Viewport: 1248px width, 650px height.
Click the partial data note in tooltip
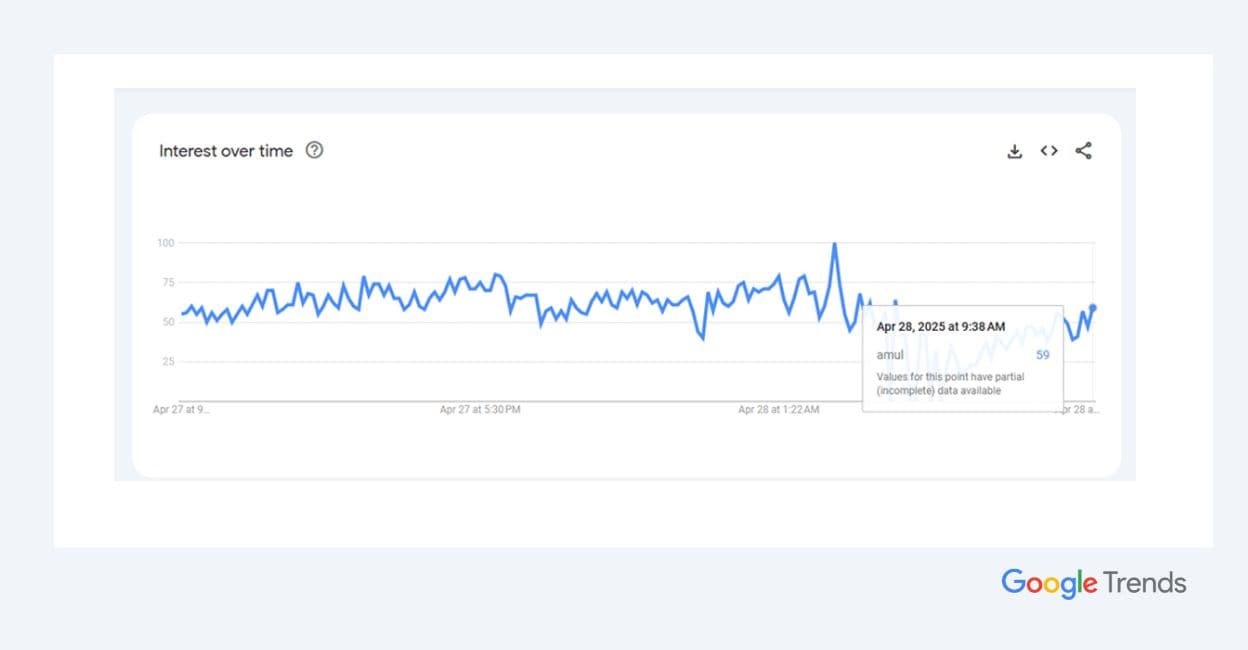tap(950, 384)
